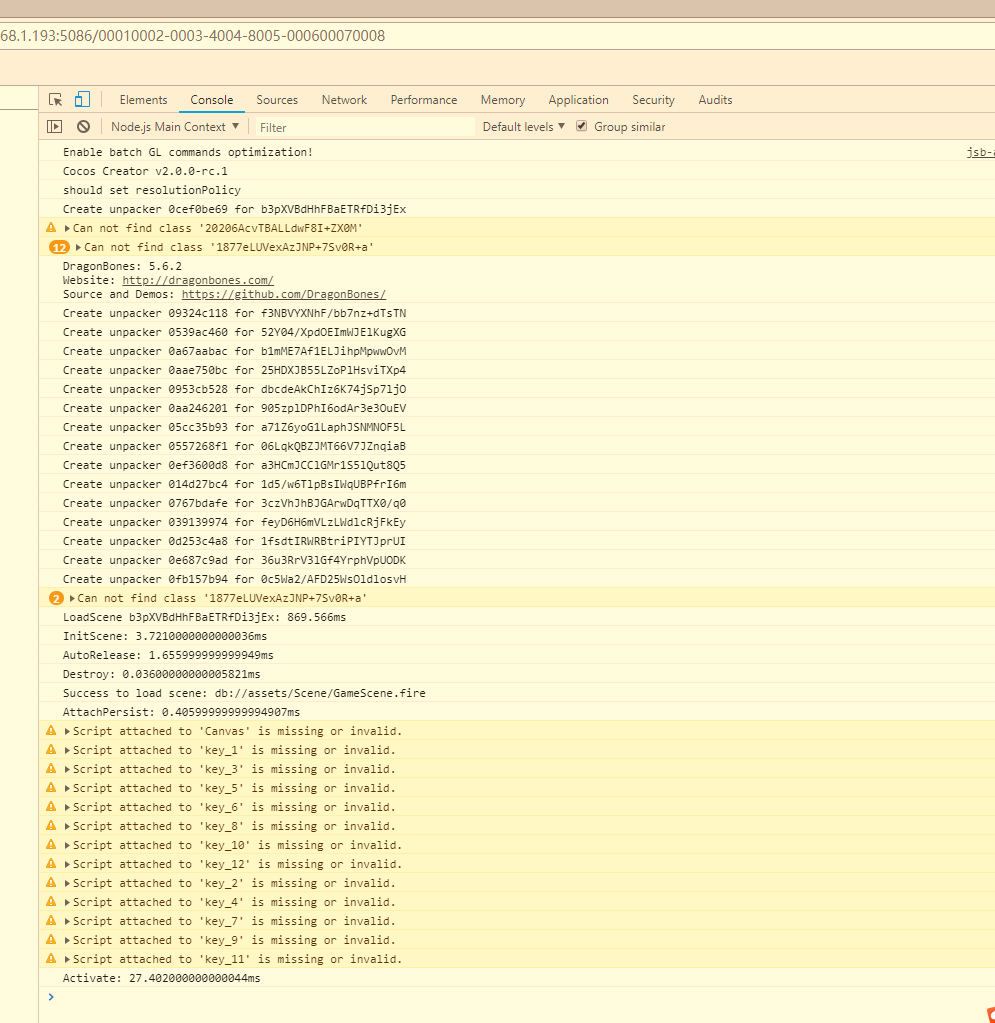Screen dimensions: 995x1023
Task: Select the 'Create unpacker 09324c118' log line
Action: (x=234, y=313)
